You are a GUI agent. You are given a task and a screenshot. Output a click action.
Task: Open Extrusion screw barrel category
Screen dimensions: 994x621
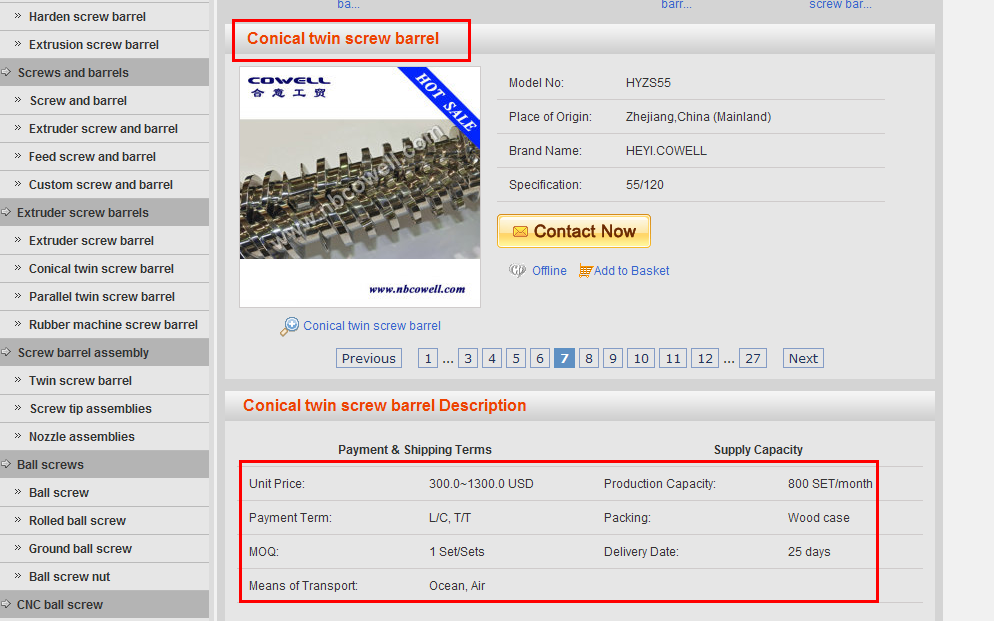[94, 44]
